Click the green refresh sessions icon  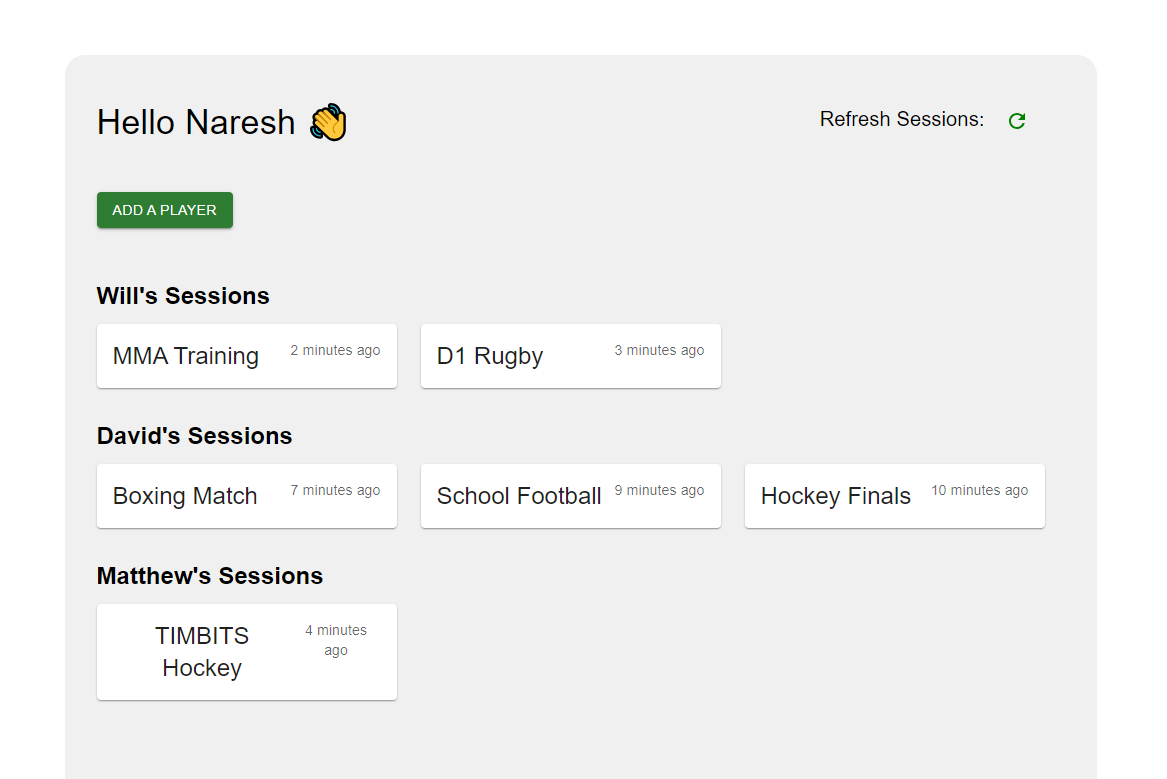pos(1017,121)
